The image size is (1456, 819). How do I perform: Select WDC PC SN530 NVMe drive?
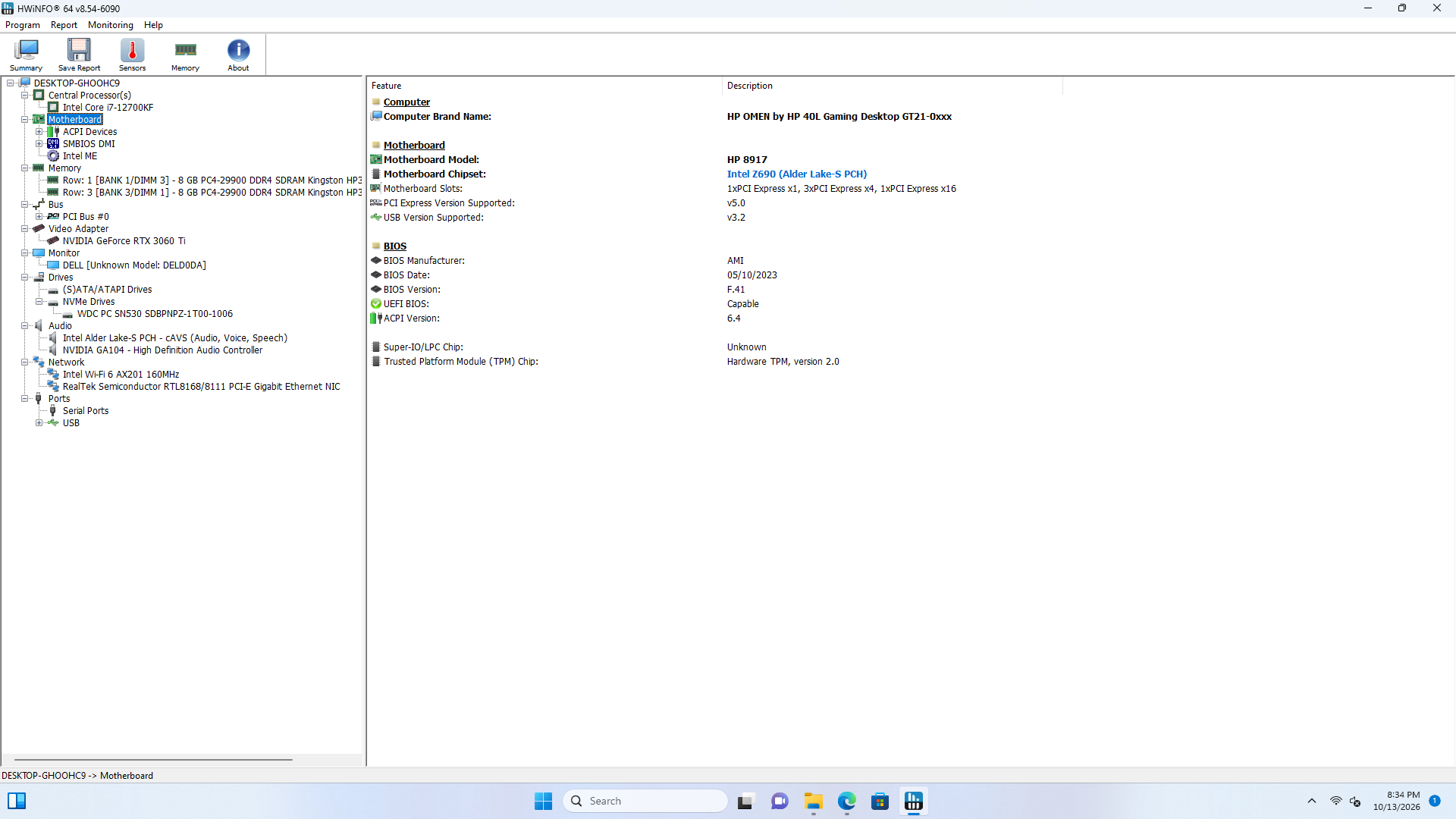point(155,314)
